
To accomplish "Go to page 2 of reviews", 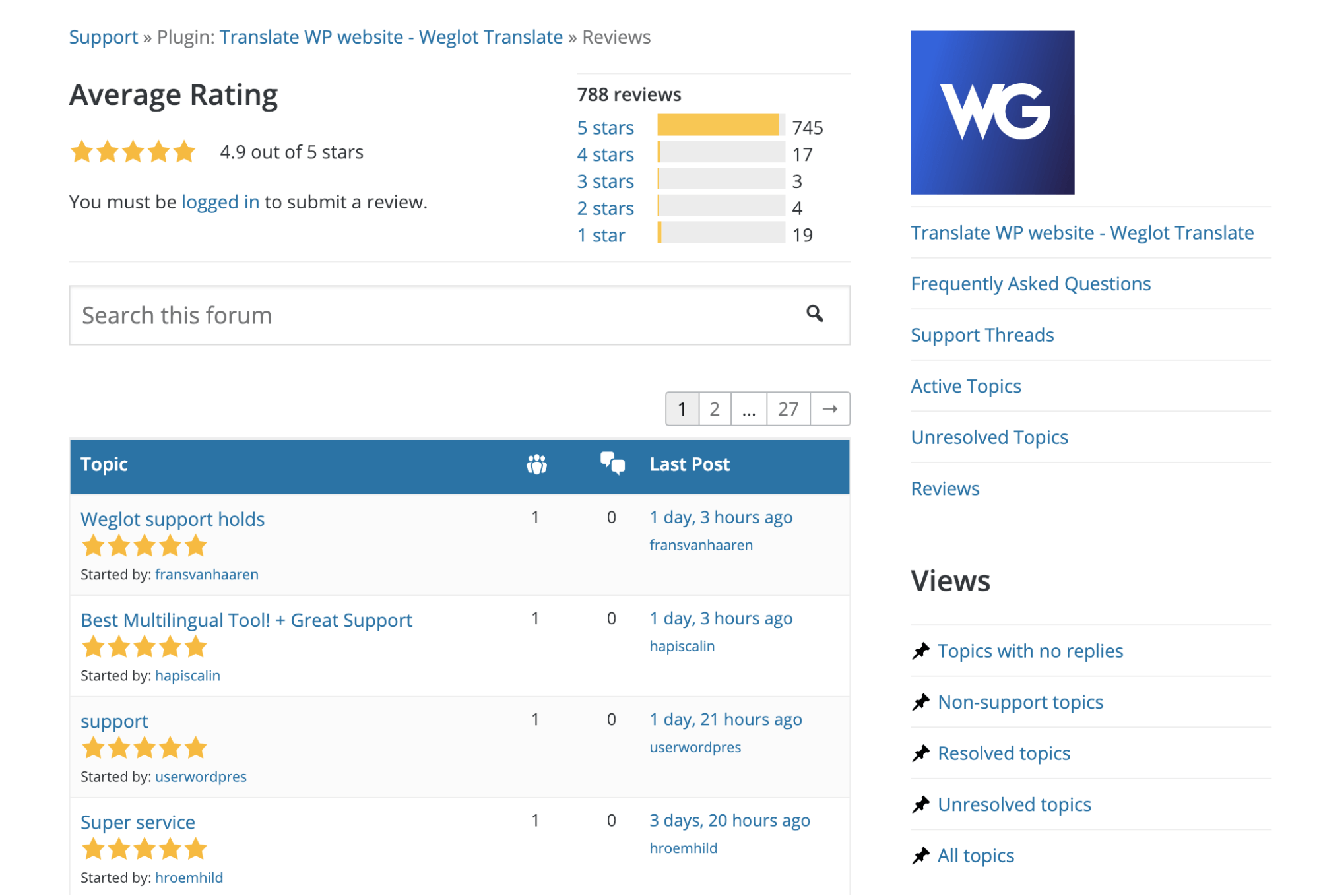I will (714, 409).
